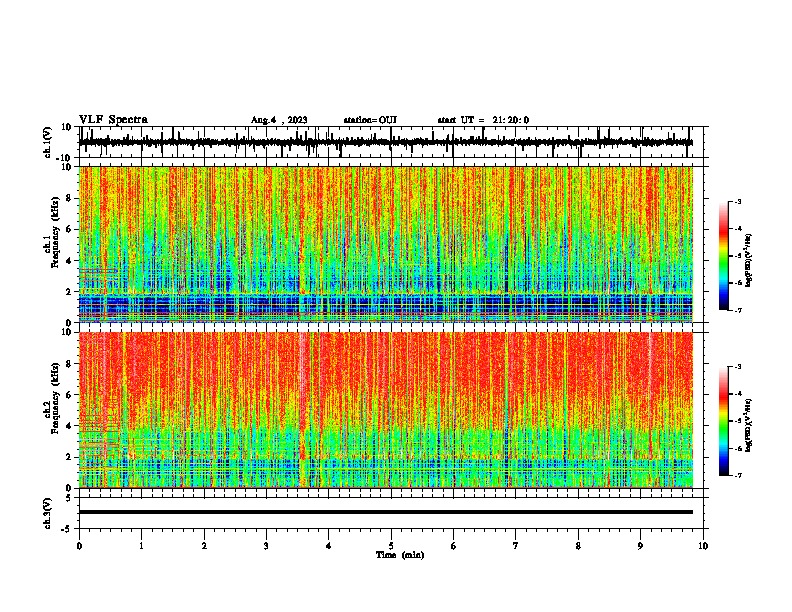
Task: Click the "ch.3(V)" axis label
Action: click(x=48, y=513)
